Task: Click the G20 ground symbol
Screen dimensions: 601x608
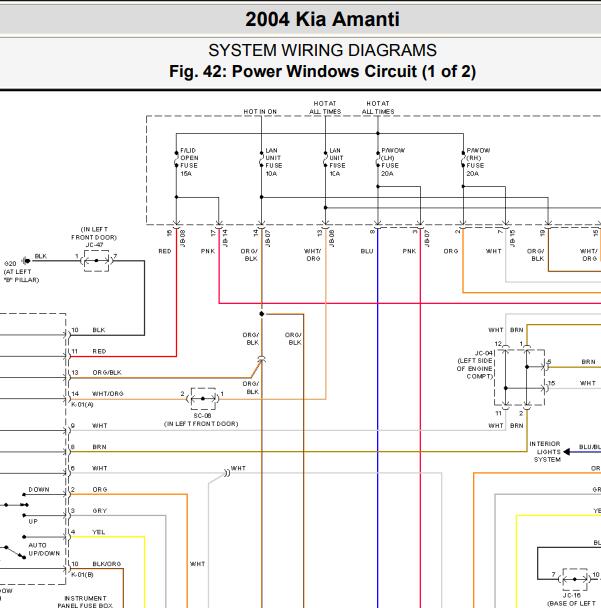Action: (x=26, y=261)
